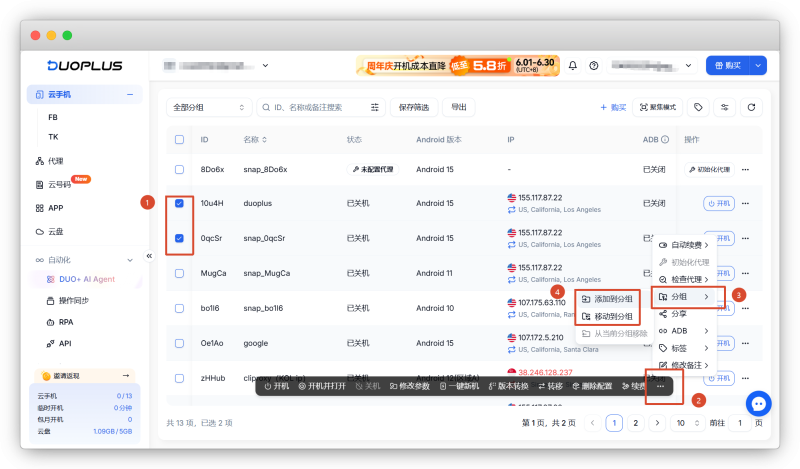Screen dimensions: 800x469
Task: Expand 自动续费 submenu in context menu
Action: click(x=685, y=245)
